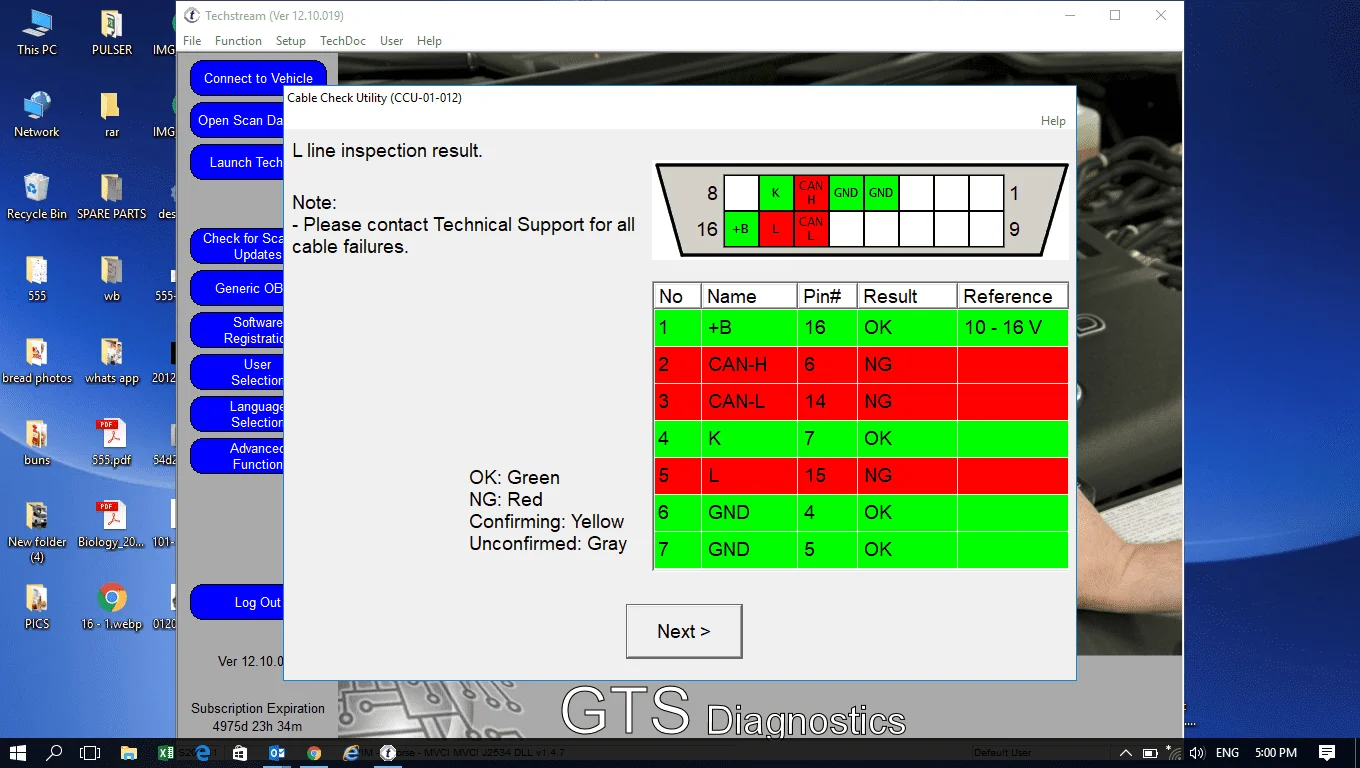Screen dimensions: 1360x768
Task: Open the Recycle Bin desktop icon
Action: pyautogui.click(x=37, y=195)
